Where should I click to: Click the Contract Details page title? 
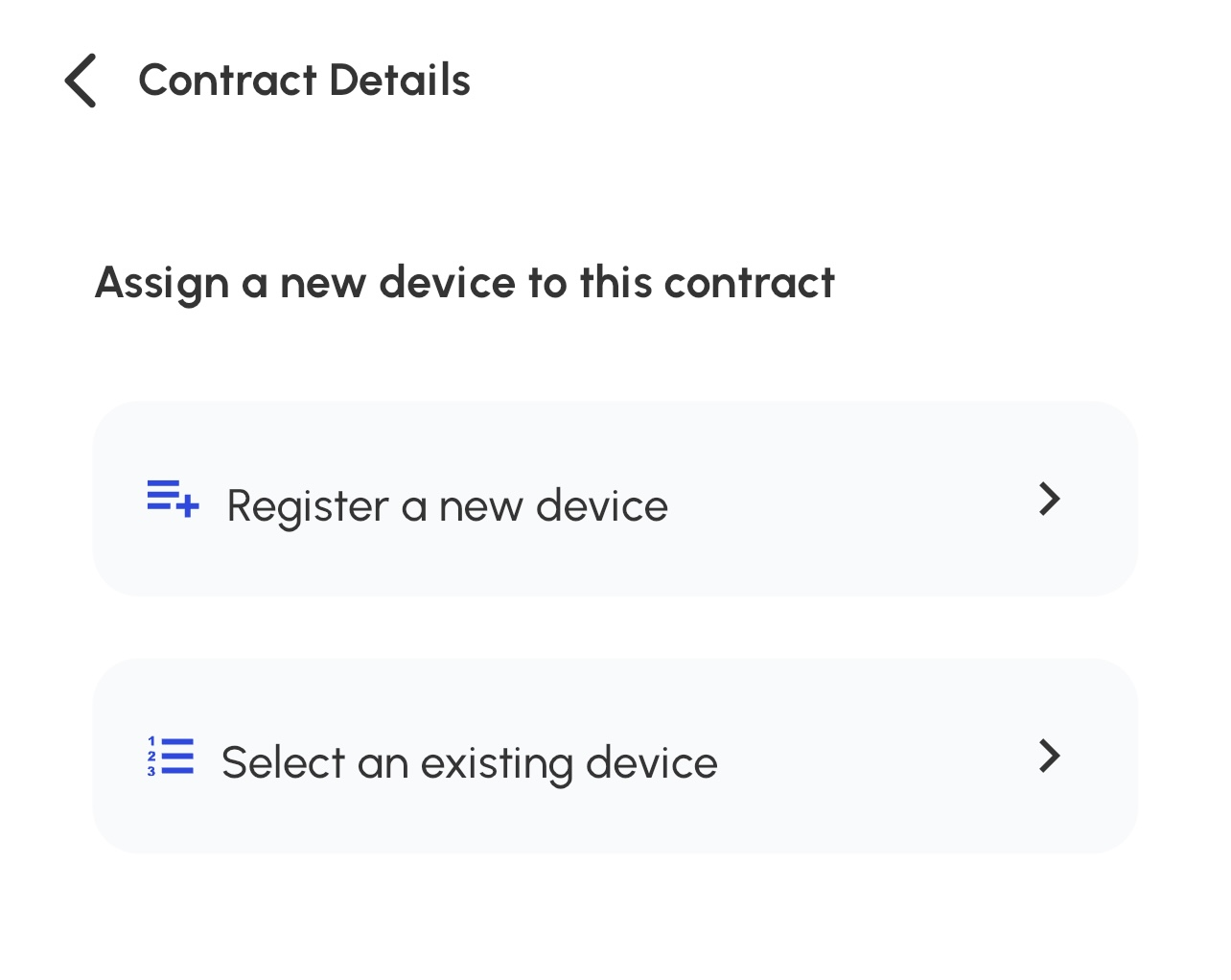click(x=304, y=81)
